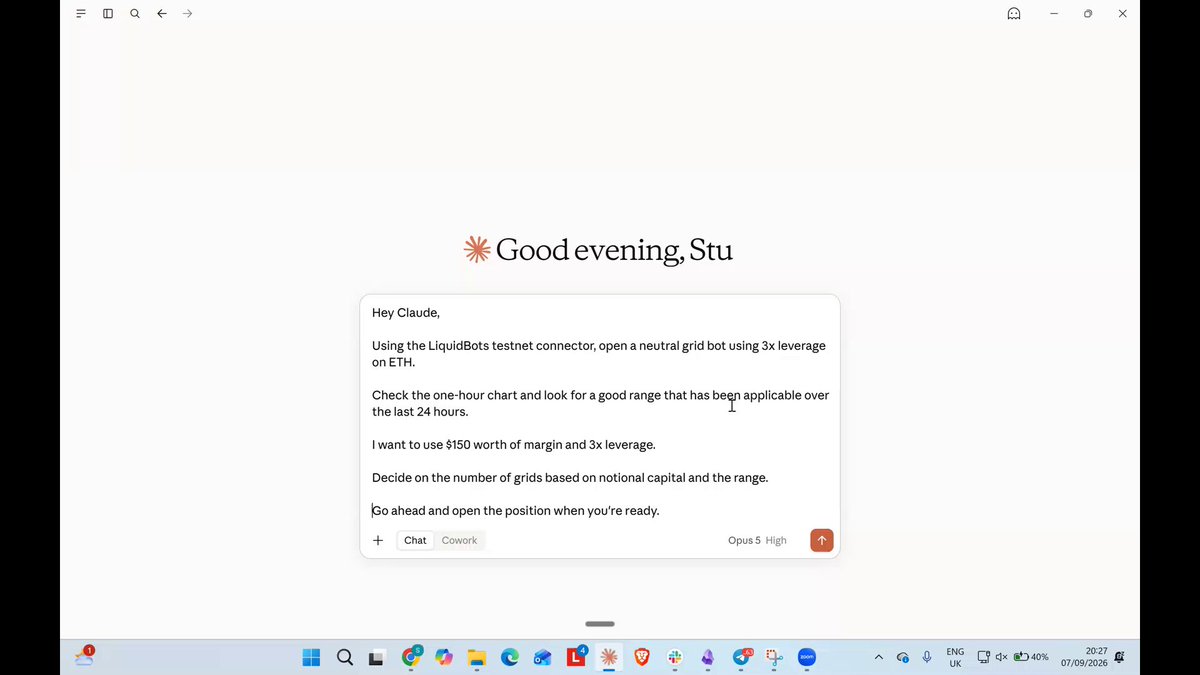The width and height of the screenshot is (1200, 675).
Task: Open the ghost incognito chat icon
Action: (1014, 14)
